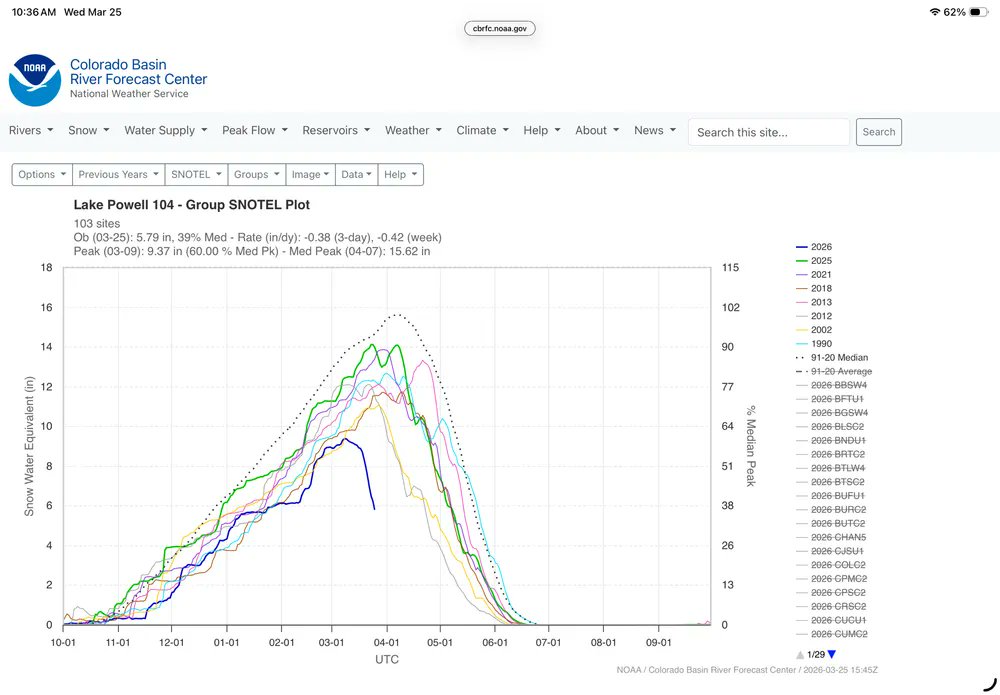Open the Reservoirs navigation menu
Image resolution: width=1000 pixels, height=695 pixels.
[x=335, y=130]
